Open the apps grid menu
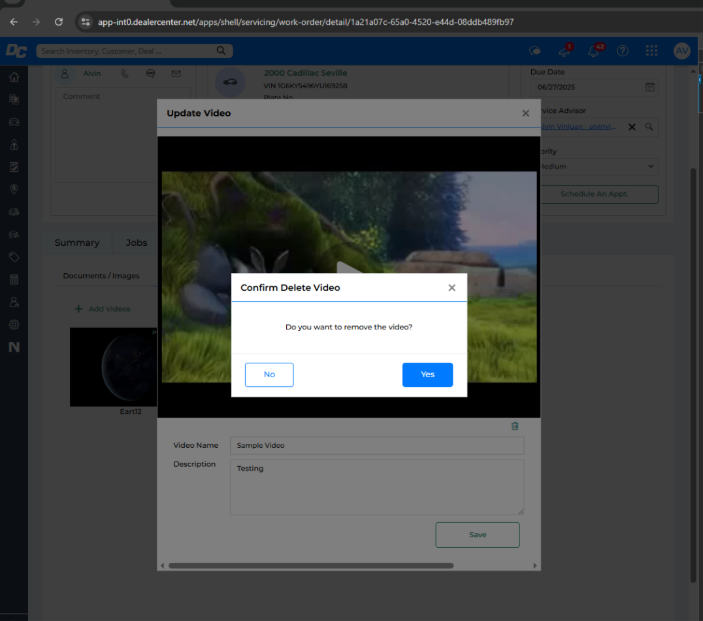 click(651, 51)
